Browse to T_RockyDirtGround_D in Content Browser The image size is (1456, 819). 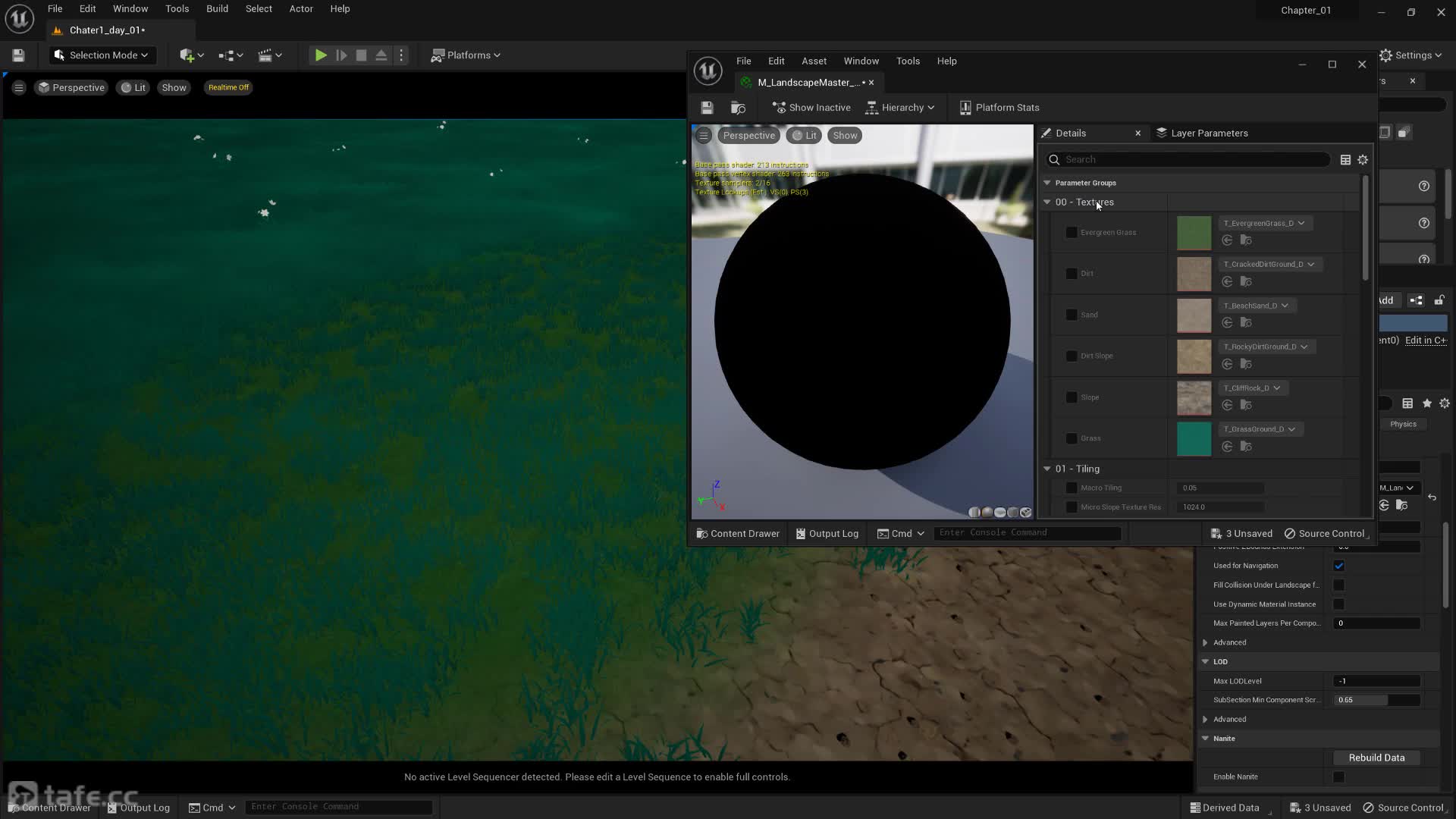tap(1246, 365)
